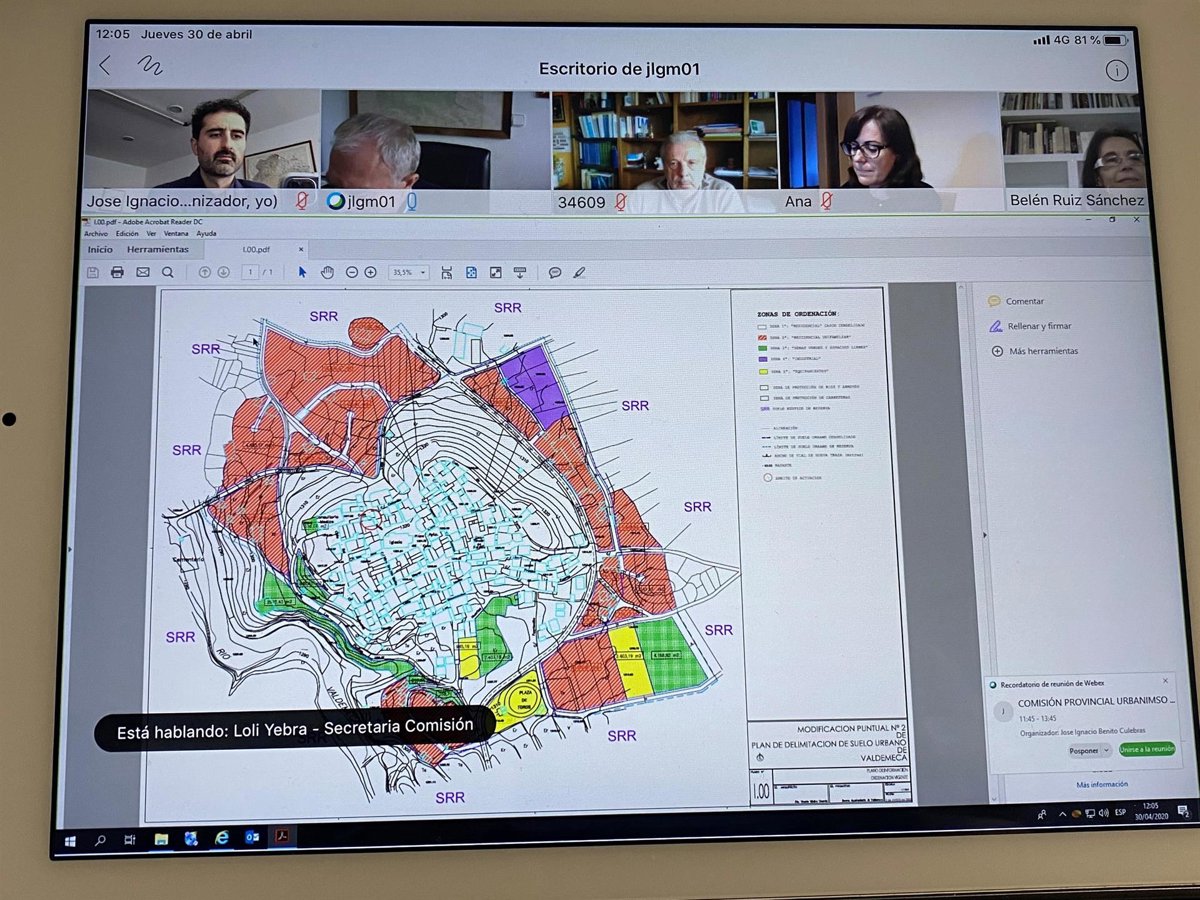This screenshot has height=900, width=1200.
Task: Unmute participant 34609's microphone
Action: click(x=620, y=202)
